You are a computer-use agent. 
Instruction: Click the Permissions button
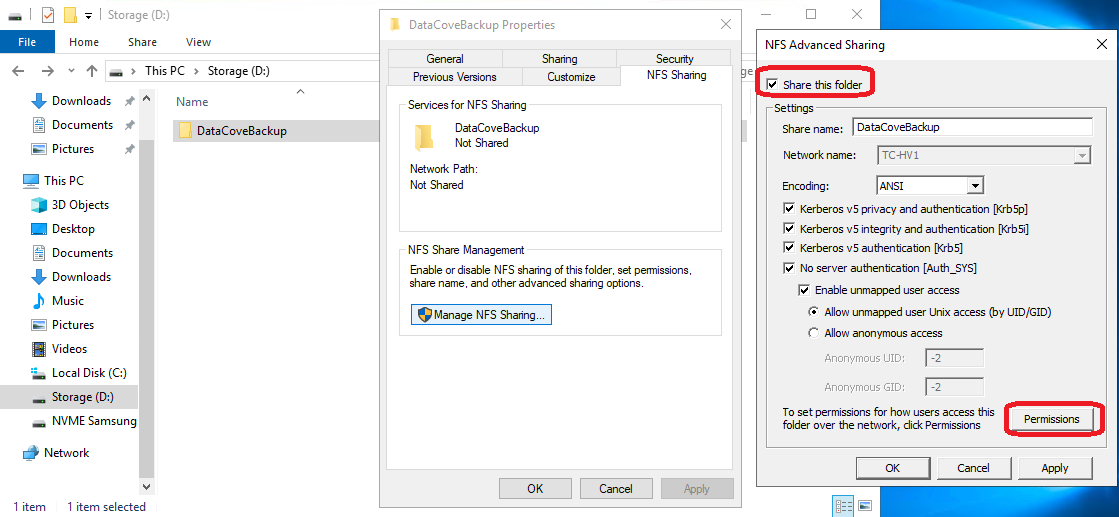(1051, 419)
